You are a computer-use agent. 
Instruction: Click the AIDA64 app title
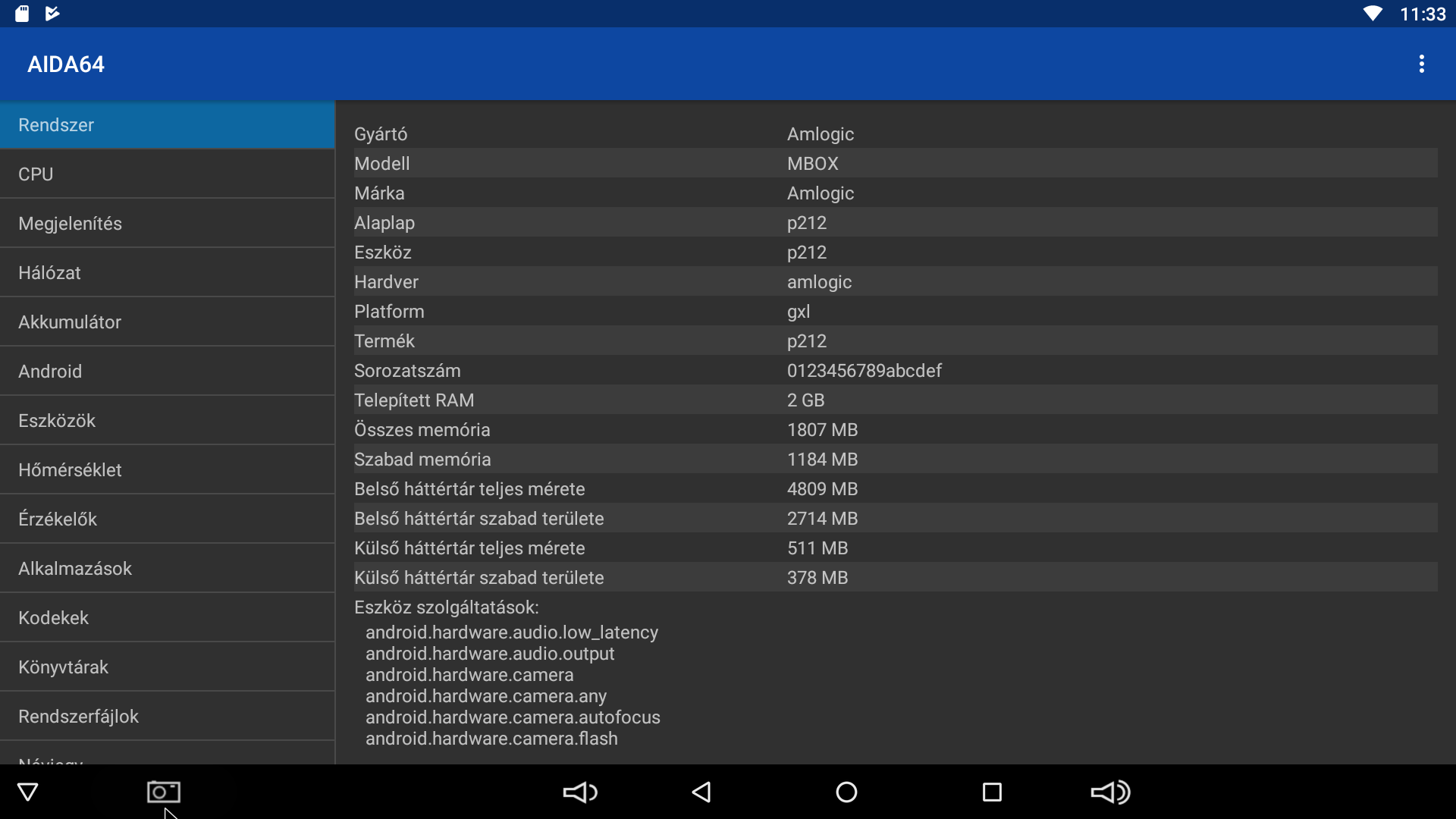pyautogui.click(x=66, y=64)
